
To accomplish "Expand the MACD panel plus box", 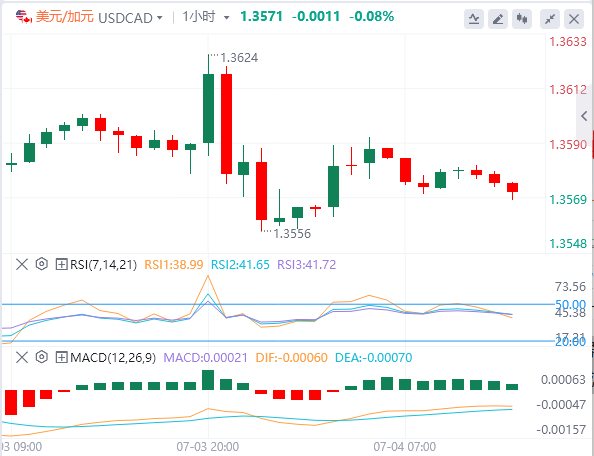I will pos(61,357).
